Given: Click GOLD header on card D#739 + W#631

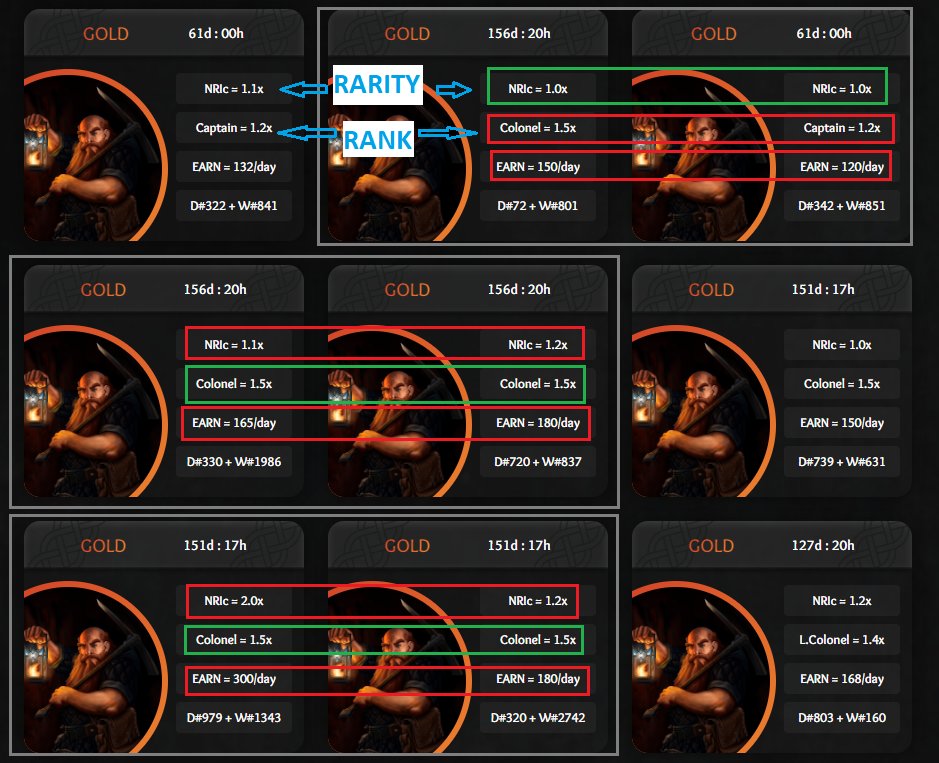Looking at the screenshot, I should (x=711, y=290).
